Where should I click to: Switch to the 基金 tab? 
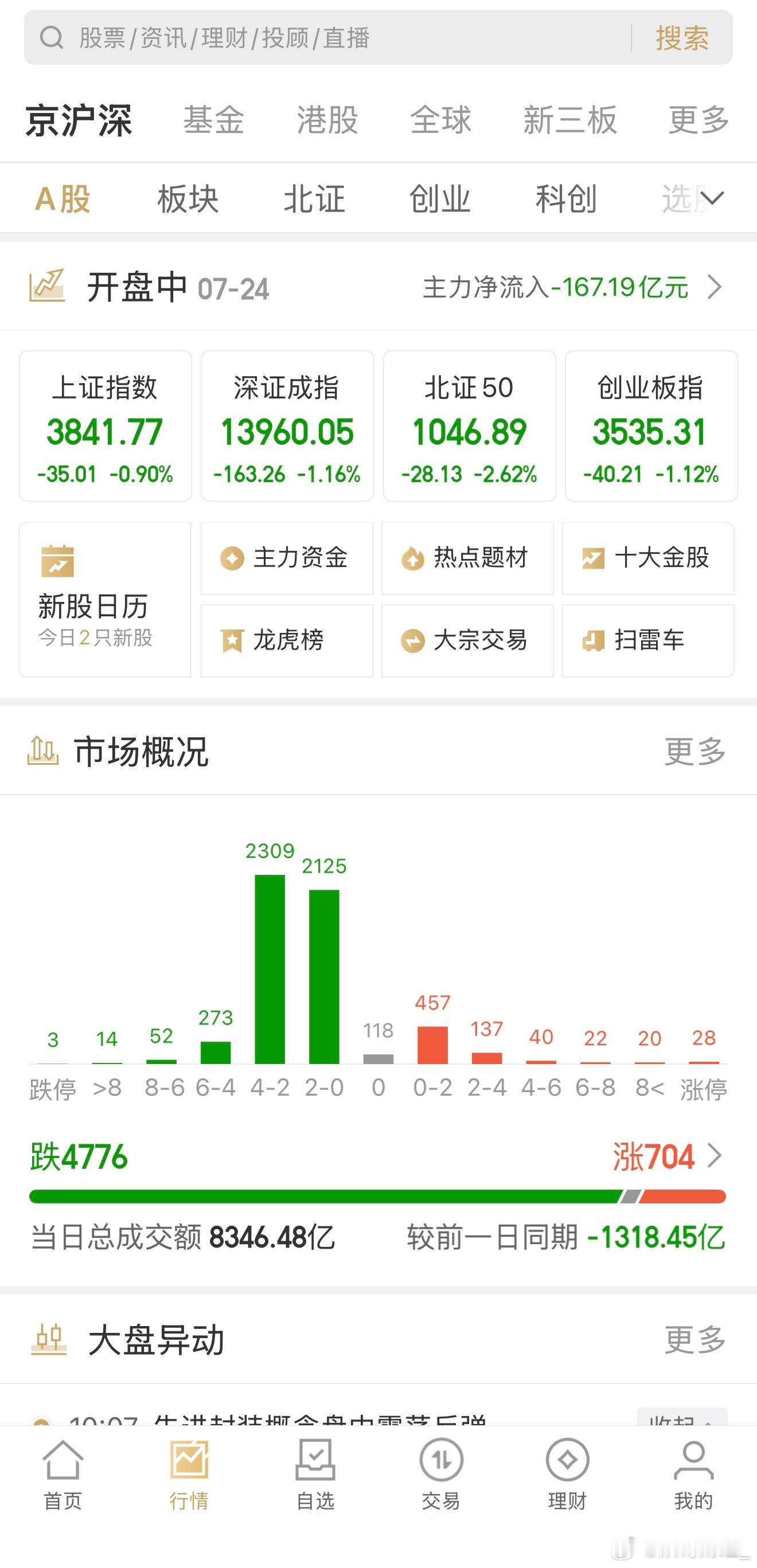coord(214,120)
